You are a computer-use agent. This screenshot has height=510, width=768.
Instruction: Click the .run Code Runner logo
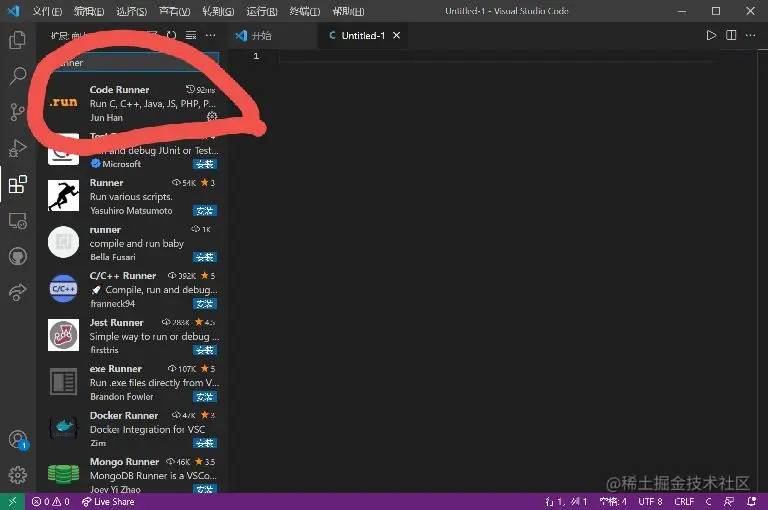(x=63, y=102)
